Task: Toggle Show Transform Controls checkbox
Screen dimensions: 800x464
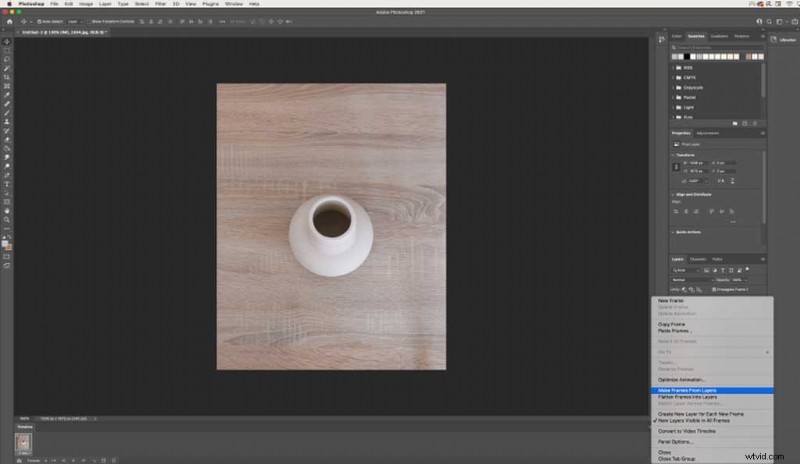Action: pyautogui.click(x=89, y=21)
